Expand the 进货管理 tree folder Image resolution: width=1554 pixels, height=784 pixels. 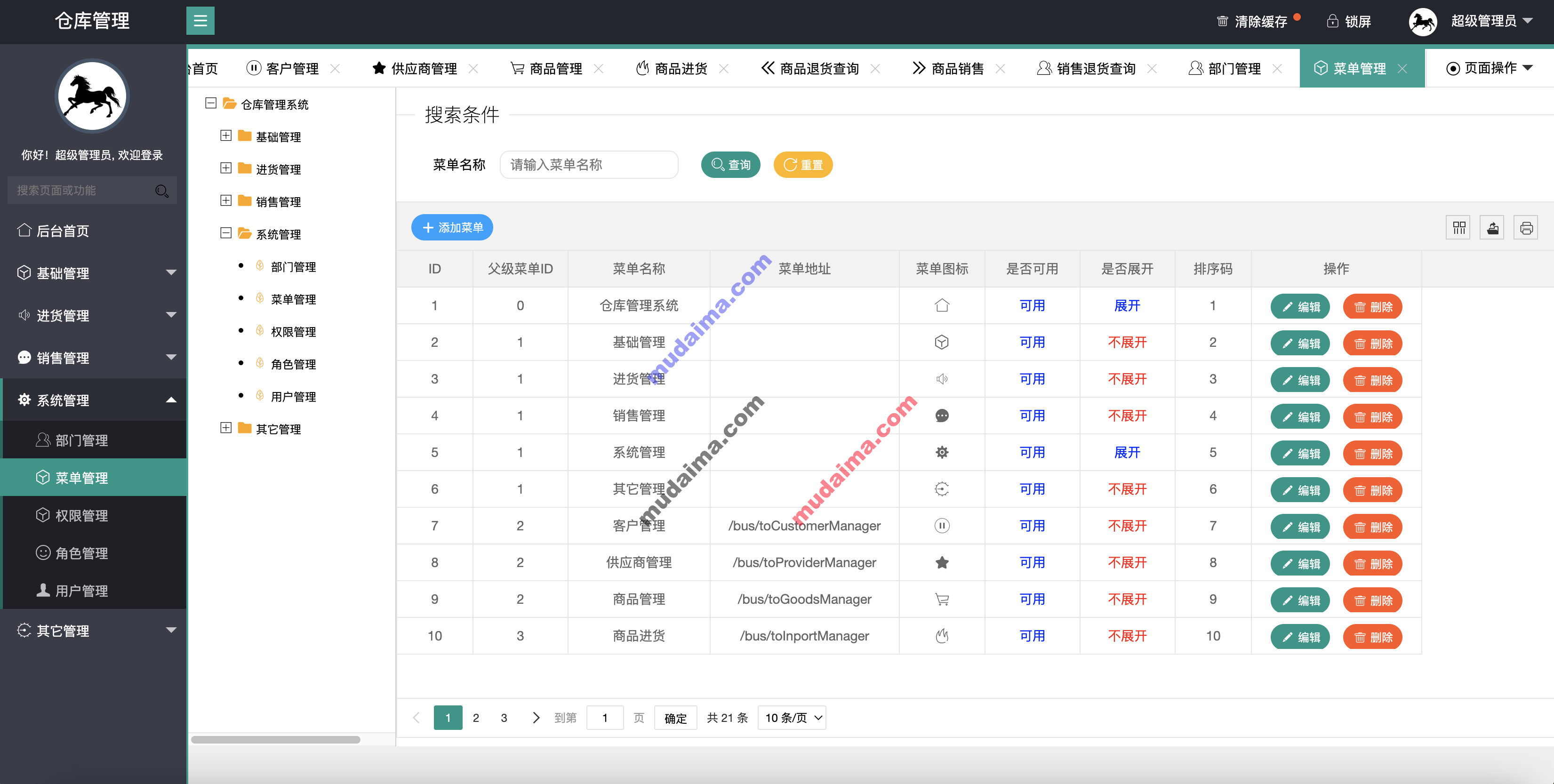(x=225, y=168)
